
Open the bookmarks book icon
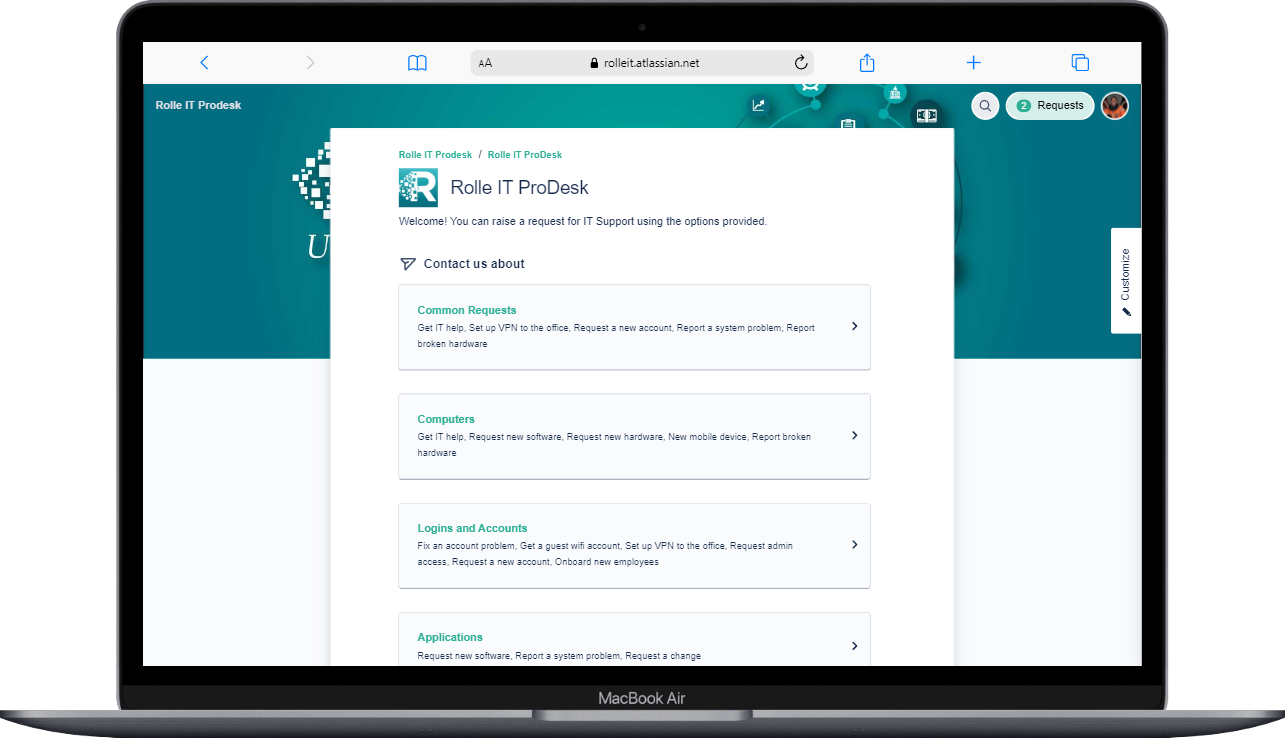pyautogui.click(x=417, y=63)
